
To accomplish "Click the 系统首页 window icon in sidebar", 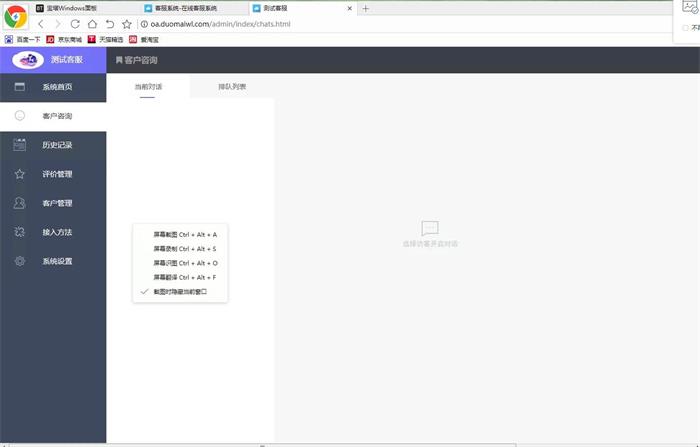I will [20, 87].
